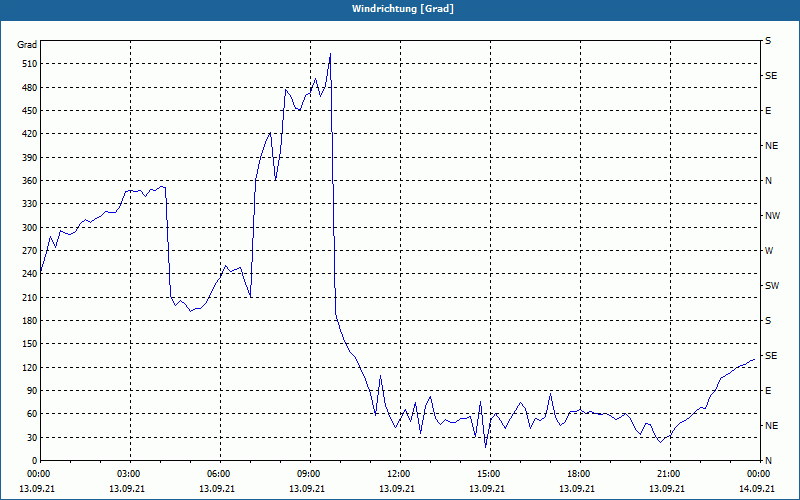
Task: Click the Windrichtung [Grad] chart title
Action: point(403,9)
